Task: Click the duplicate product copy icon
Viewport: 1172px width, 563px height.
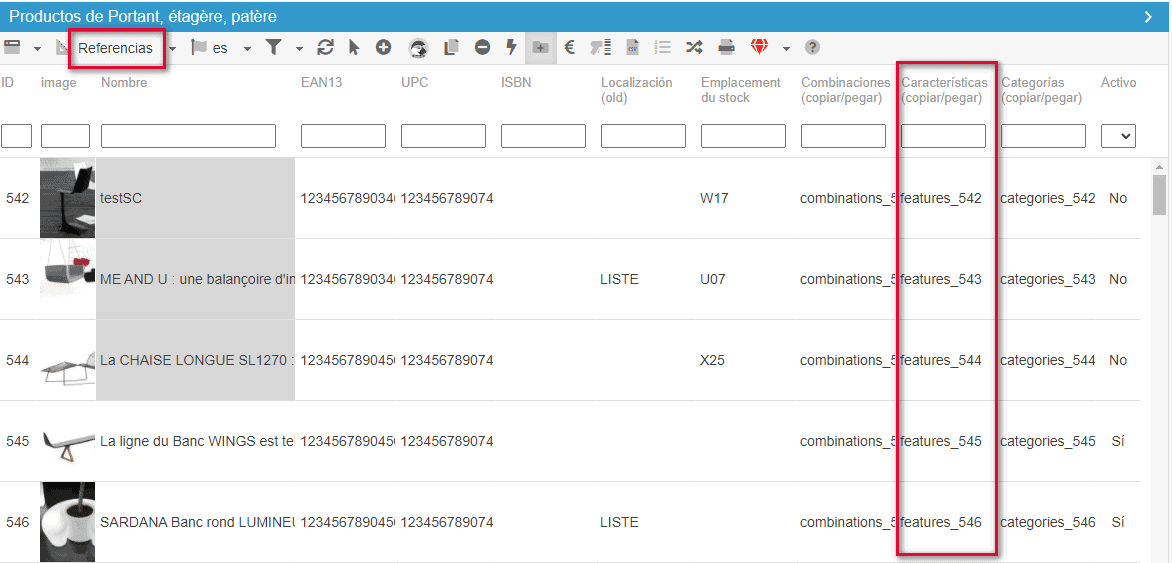Action: coord(451,47)
